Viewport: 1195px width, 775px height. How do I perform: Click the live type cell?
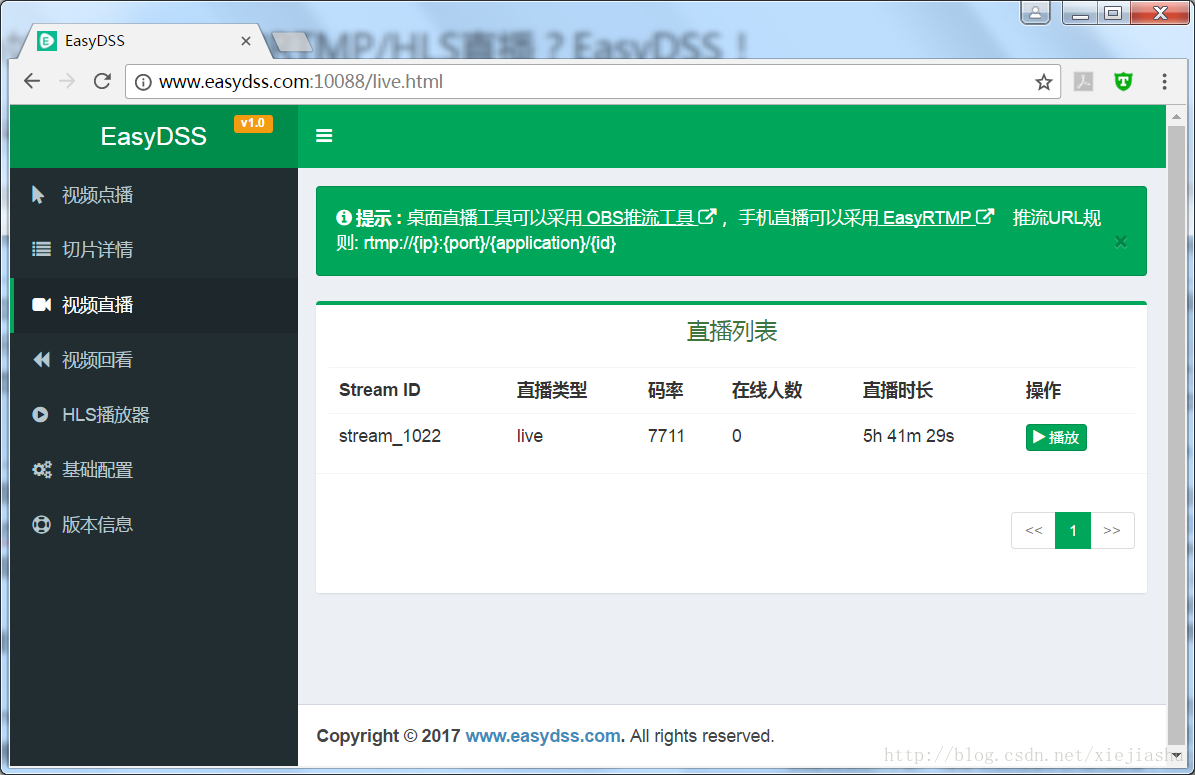coord(530,436)
